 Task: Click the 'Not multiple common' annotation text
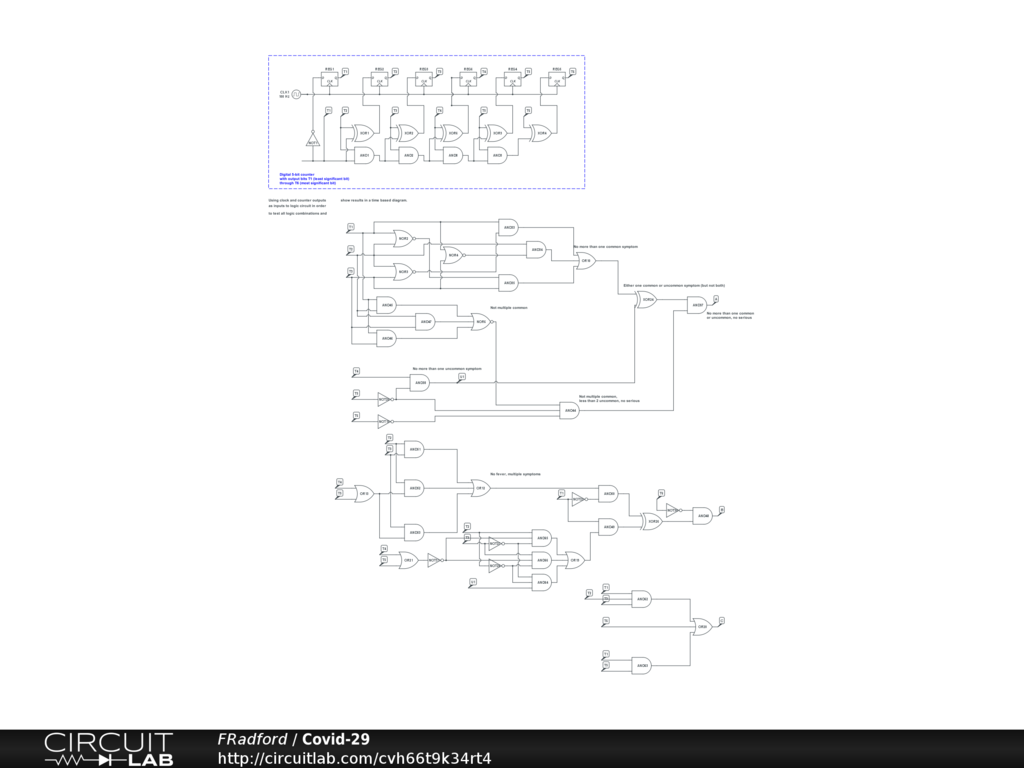508,307
